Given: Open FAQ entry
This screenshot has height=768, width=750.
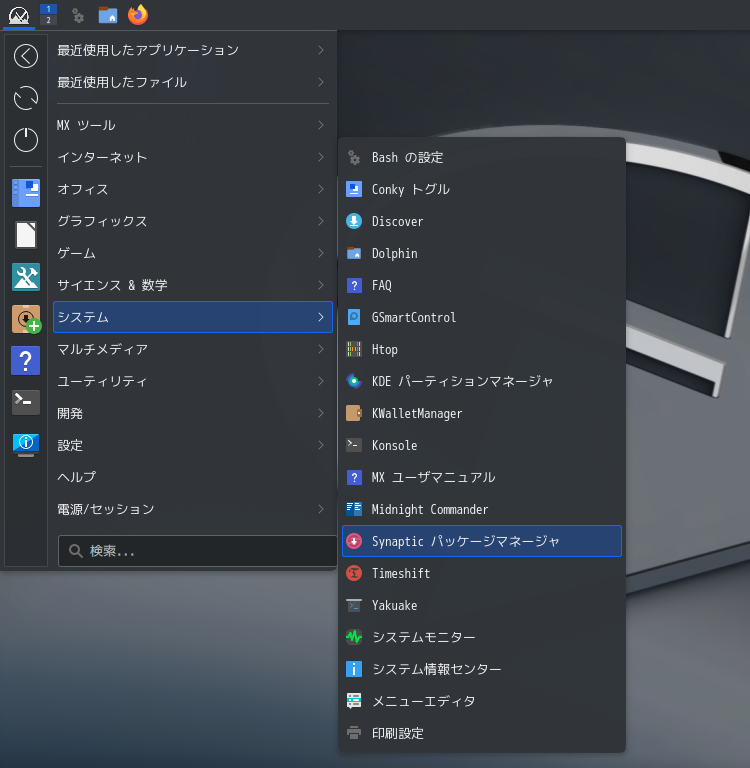Looking at the screenshot, I should (482, 285).
